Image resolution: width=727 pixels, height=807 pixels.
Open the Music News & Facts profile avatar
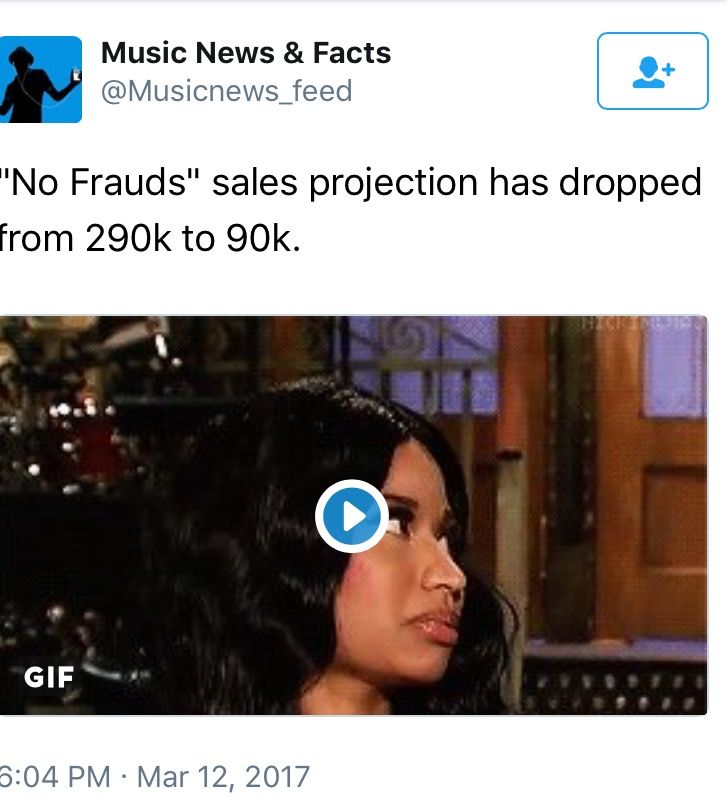coord(41,79)
